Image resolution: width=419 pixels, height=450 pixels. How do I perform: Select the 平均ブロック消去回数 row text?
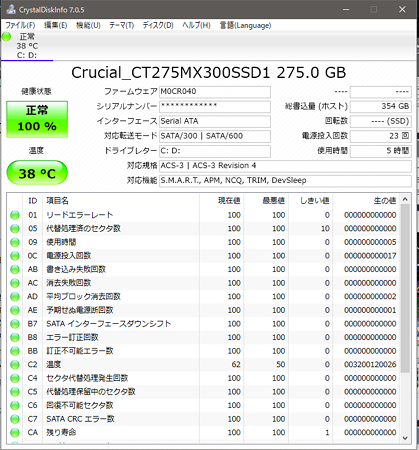pyautogui.click(x=83, y=297)
